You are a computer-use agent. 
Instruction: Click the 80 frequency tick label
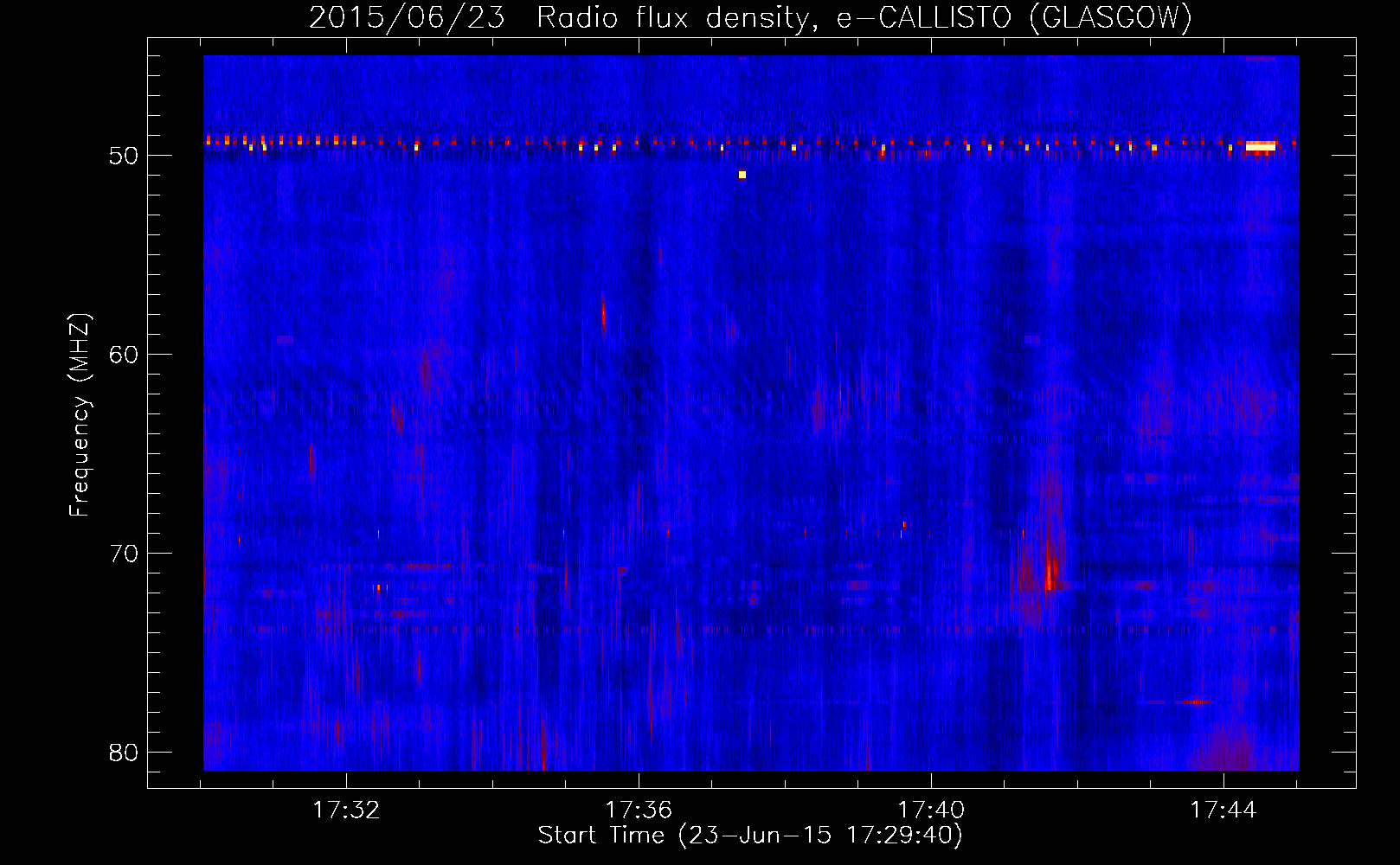124,753
